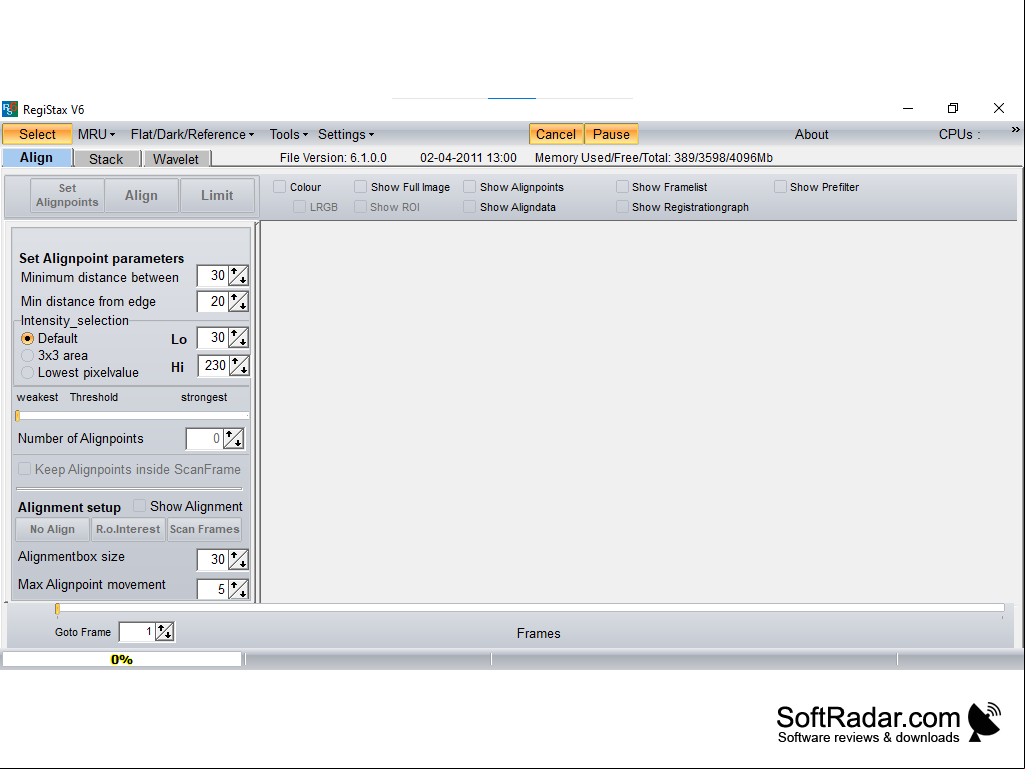
Task: Click Minimum distance between stepper arrows
Action: coord(239,276)
